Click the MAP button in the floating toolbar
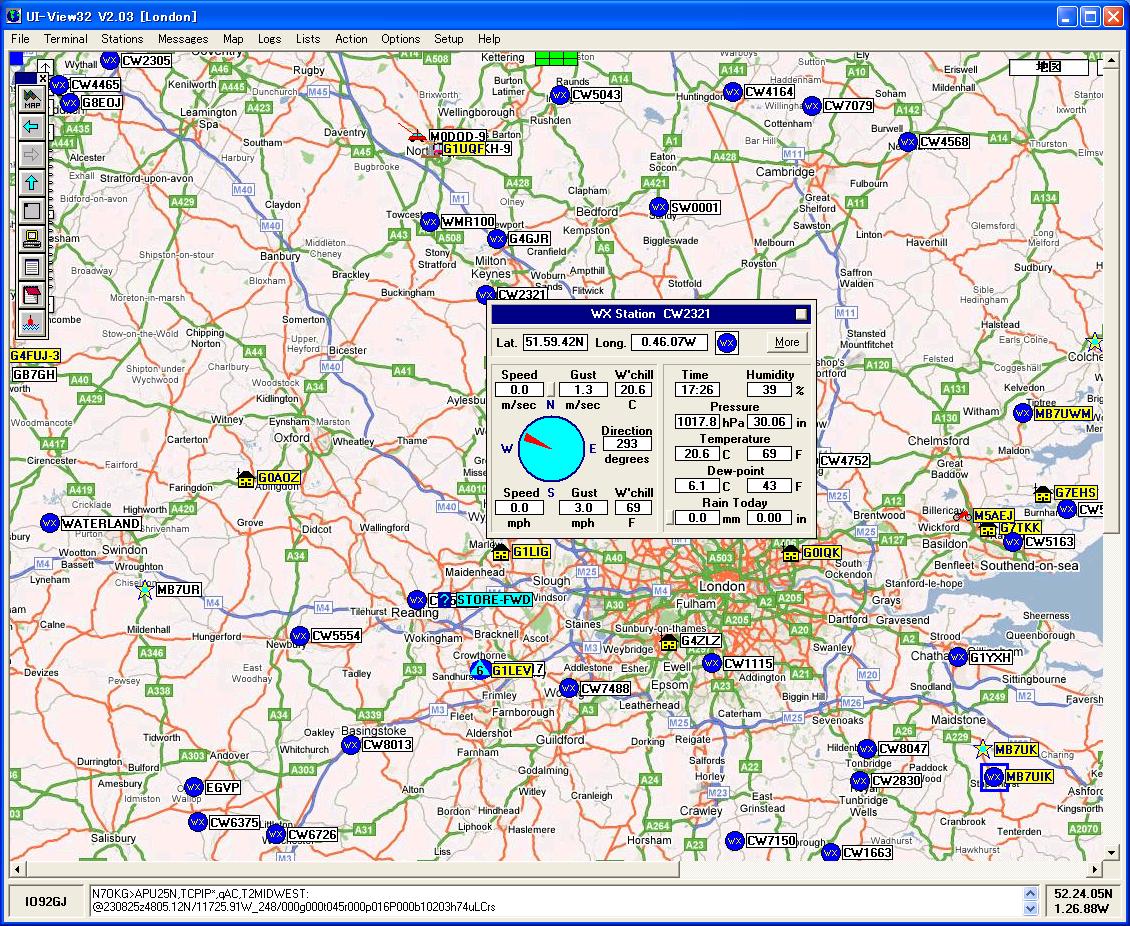This screenshot has height=926, width=1130. [x=32, y=99]
